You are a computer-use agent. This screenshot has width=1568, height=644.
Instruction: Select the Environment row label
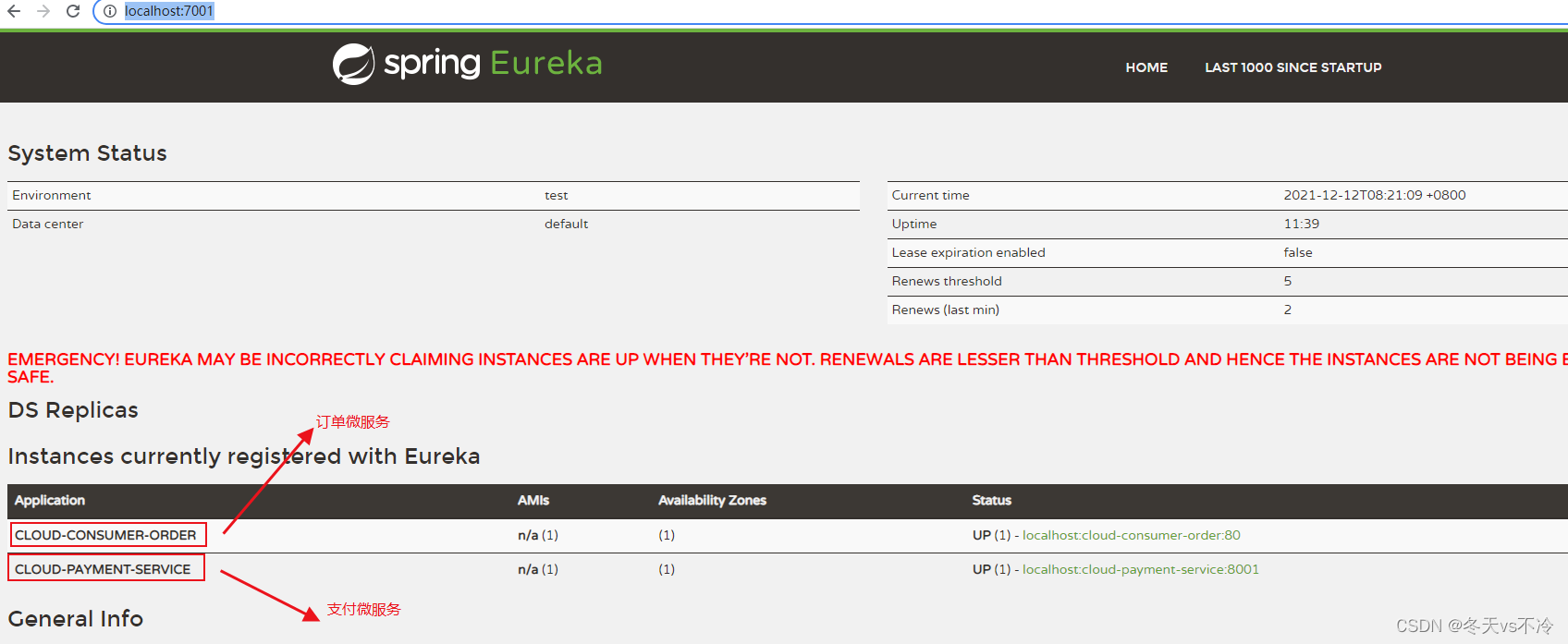click(x=52, y=195)
